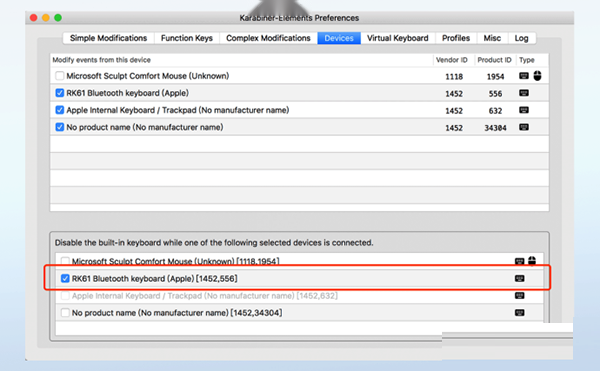The width and height of the screenshot is (600, 371).
Task: Click the red close window button
Action: coord(34,18)
